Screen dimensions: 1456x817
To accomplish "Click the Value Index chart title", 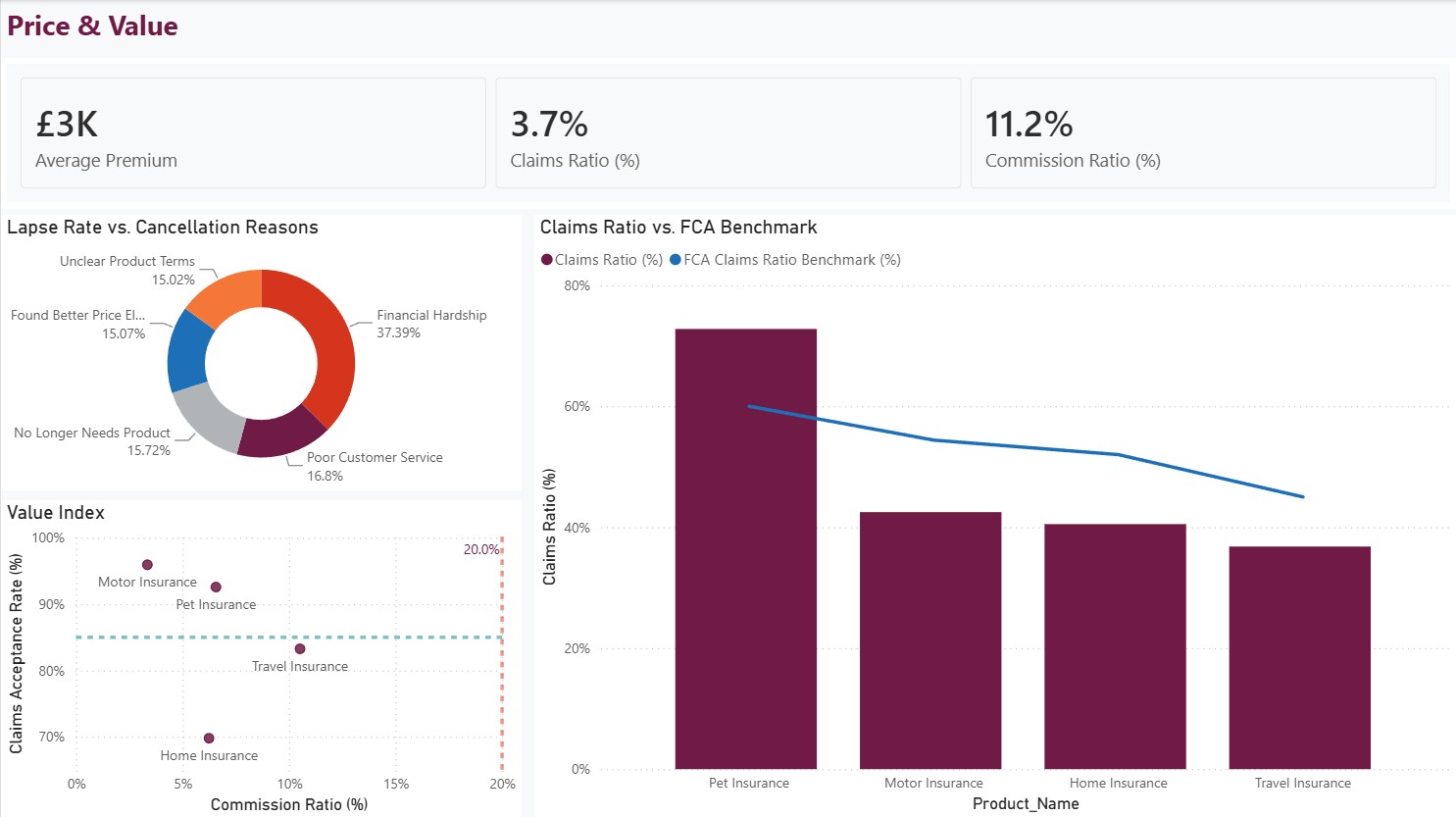I will pyautogui.click(x=56, y=513).
